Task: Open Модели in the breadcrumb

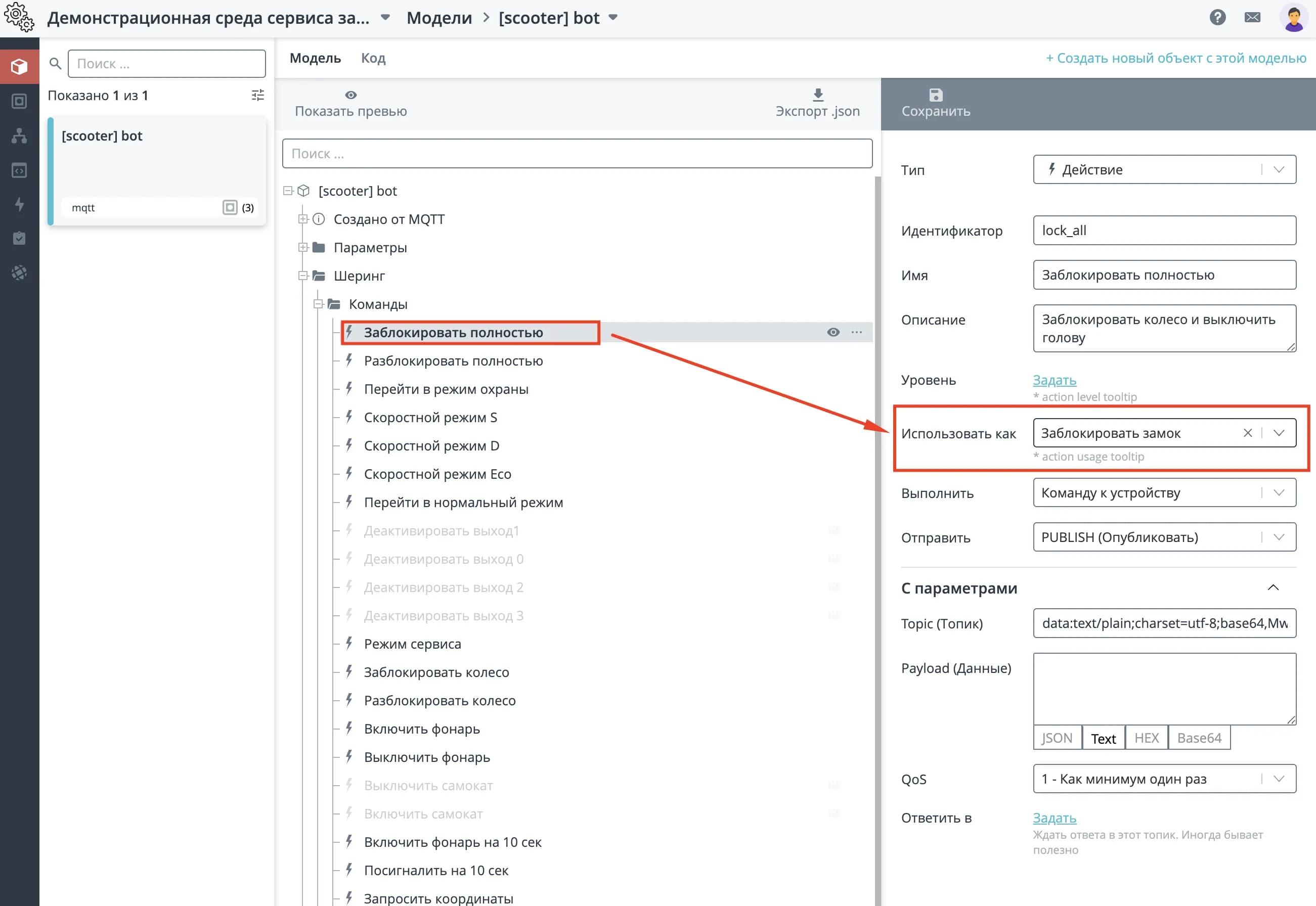Action: click(439, 18)
